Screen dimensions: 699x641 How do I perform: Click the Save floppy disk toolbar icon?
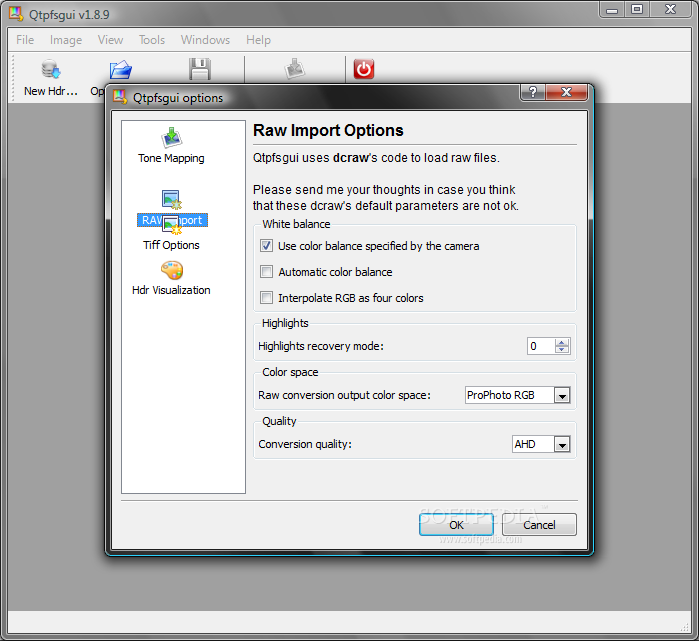click(x=200, y=69)
